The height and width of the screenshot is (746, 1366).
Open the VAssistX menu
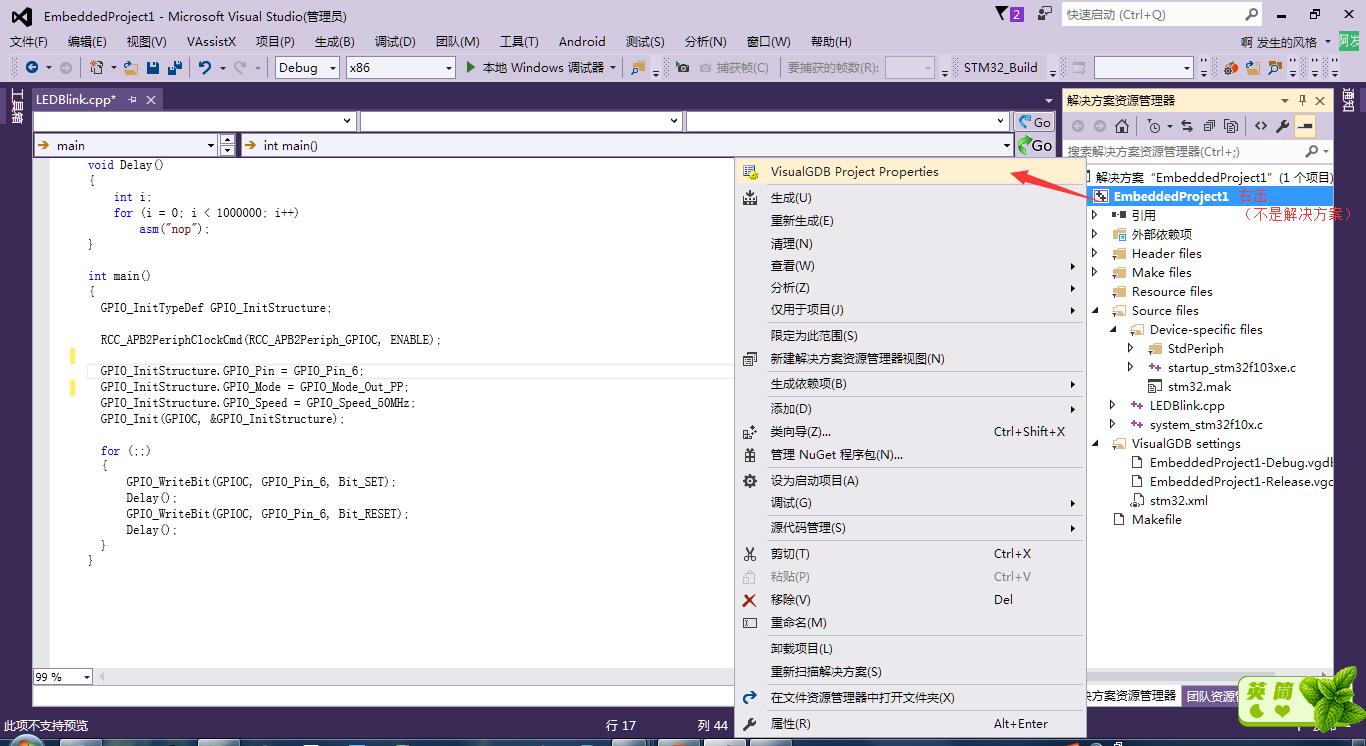(x=211, y=42)
